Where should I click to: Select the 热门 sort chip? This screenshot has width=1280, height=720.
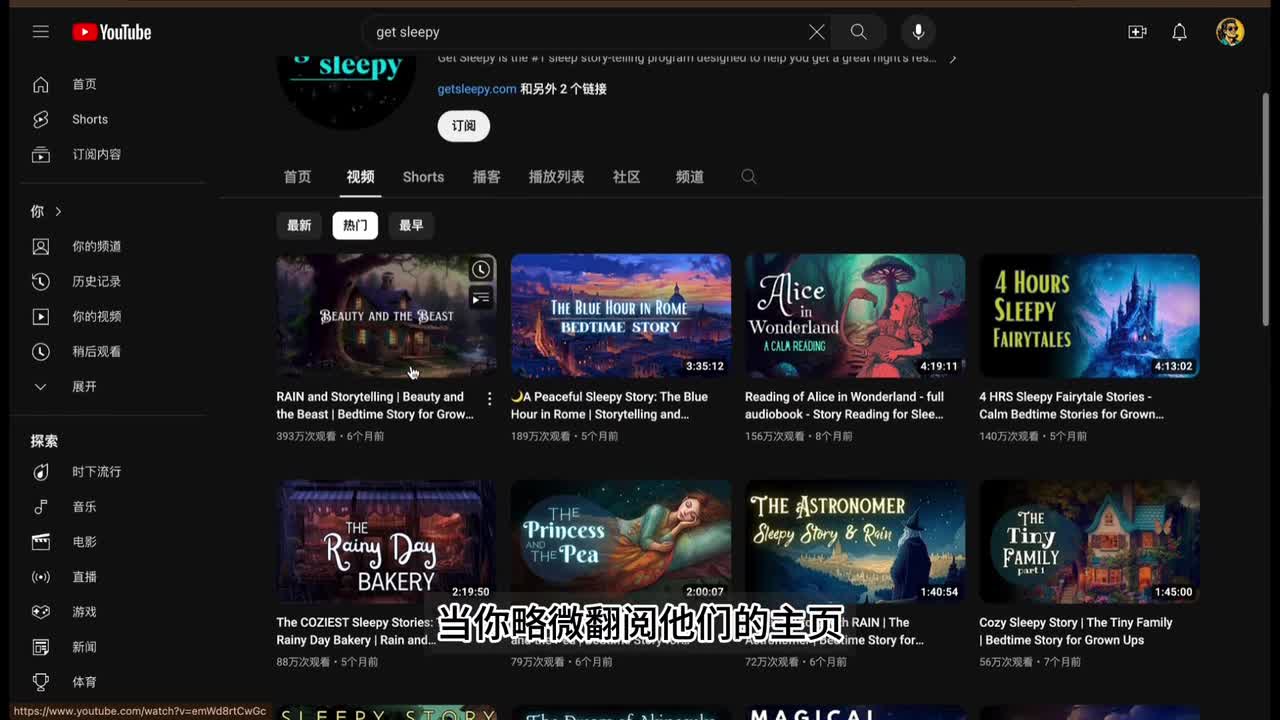355,226
